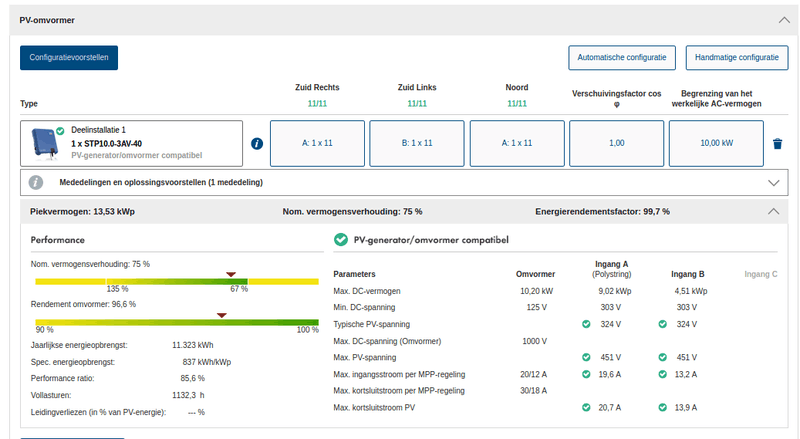Click the green check beside Ingang A 324 V
The image size is (800, 439).
pyautogui.click(x=586, y=324)
